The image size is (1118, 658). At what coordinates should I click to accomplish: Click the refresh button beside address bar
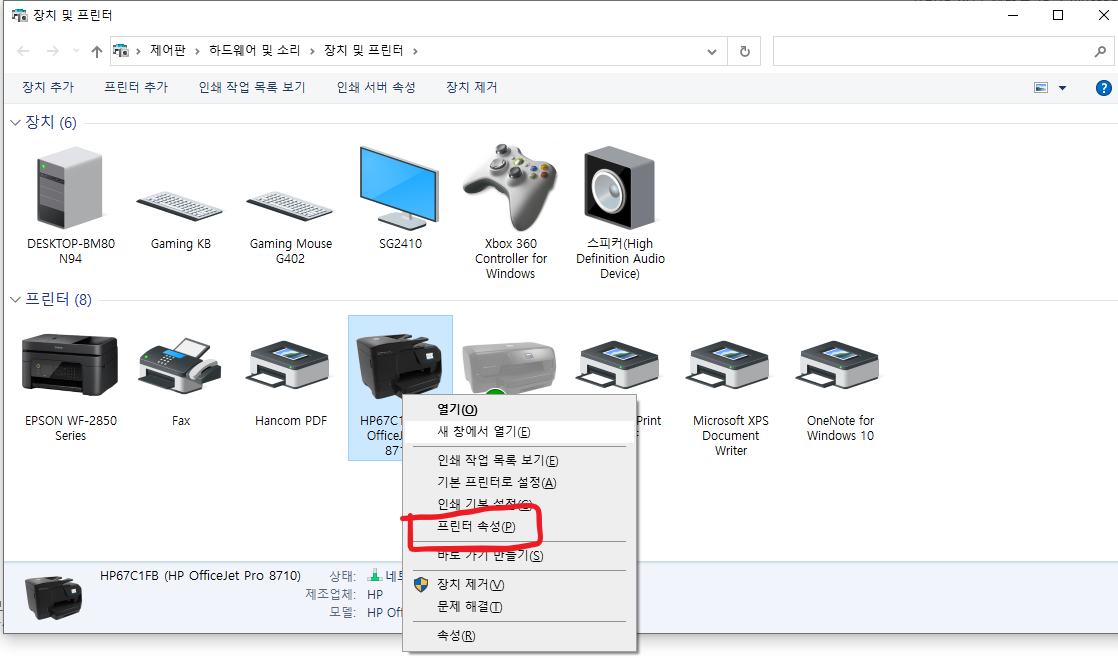(x=744, y=51)
